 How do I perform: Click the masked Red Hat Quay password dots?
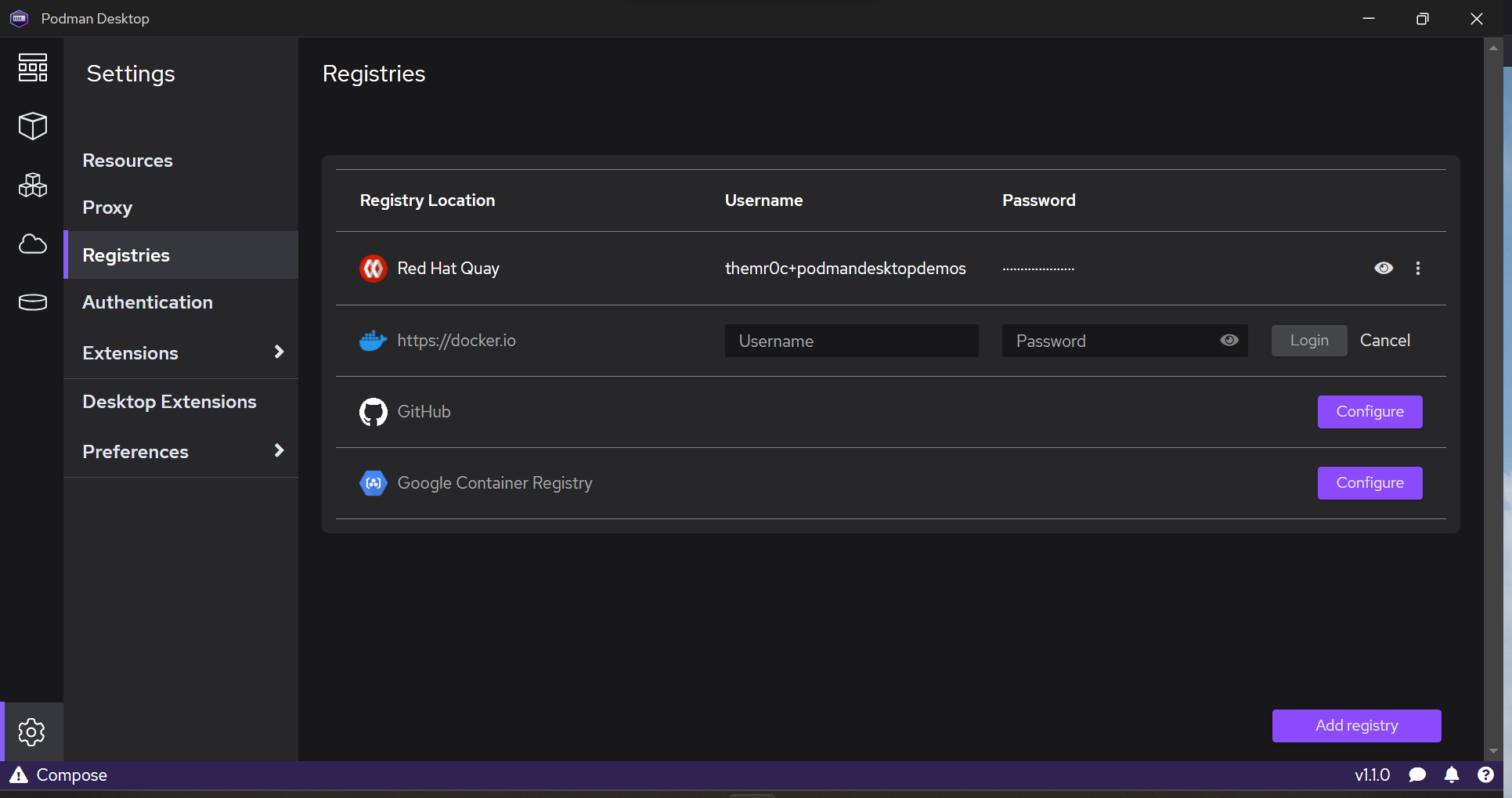[1038, 269]
